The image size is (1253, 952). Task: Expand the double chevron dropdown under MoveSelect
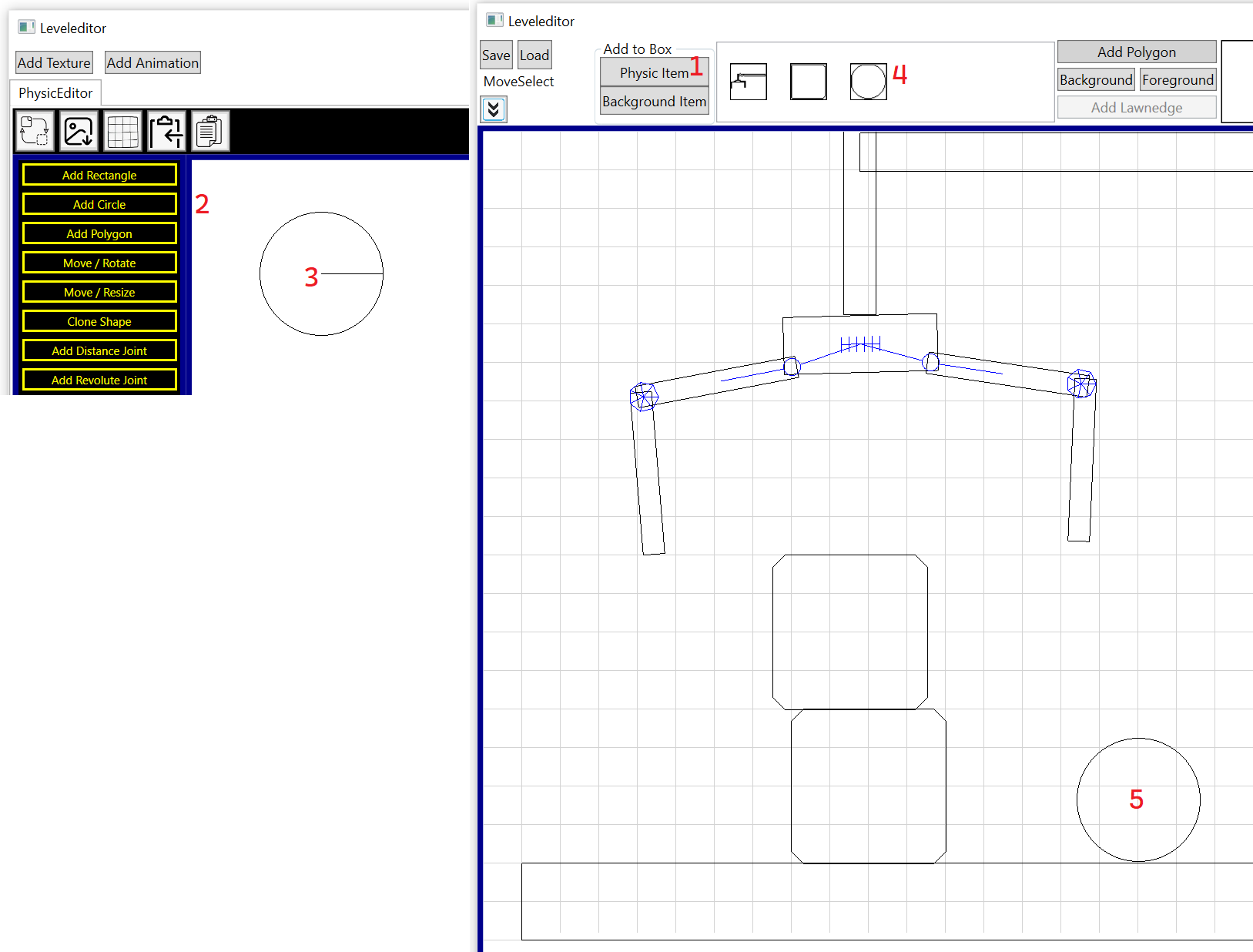coord(494,109)
